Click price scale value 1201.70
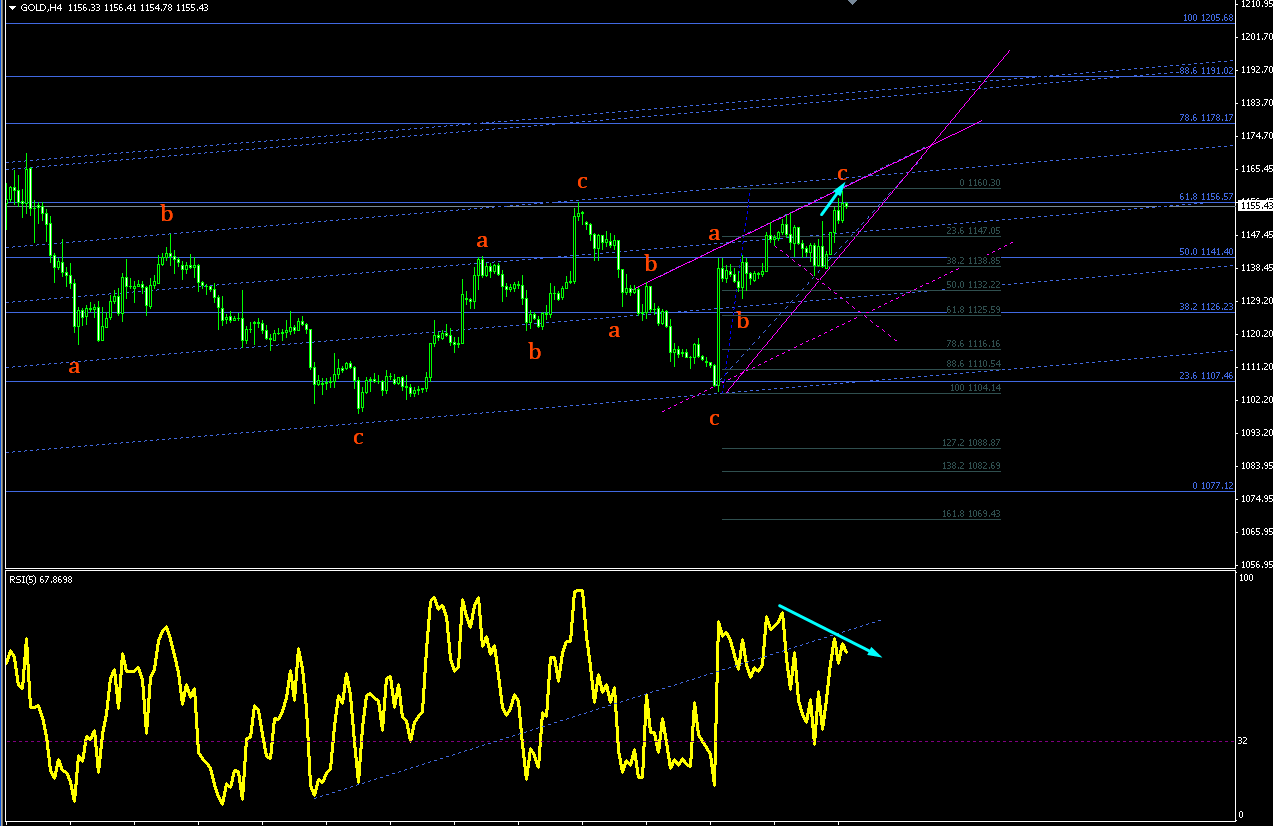The height and width of the screenshot is (826, 1273). click(x=1256, y=37)
